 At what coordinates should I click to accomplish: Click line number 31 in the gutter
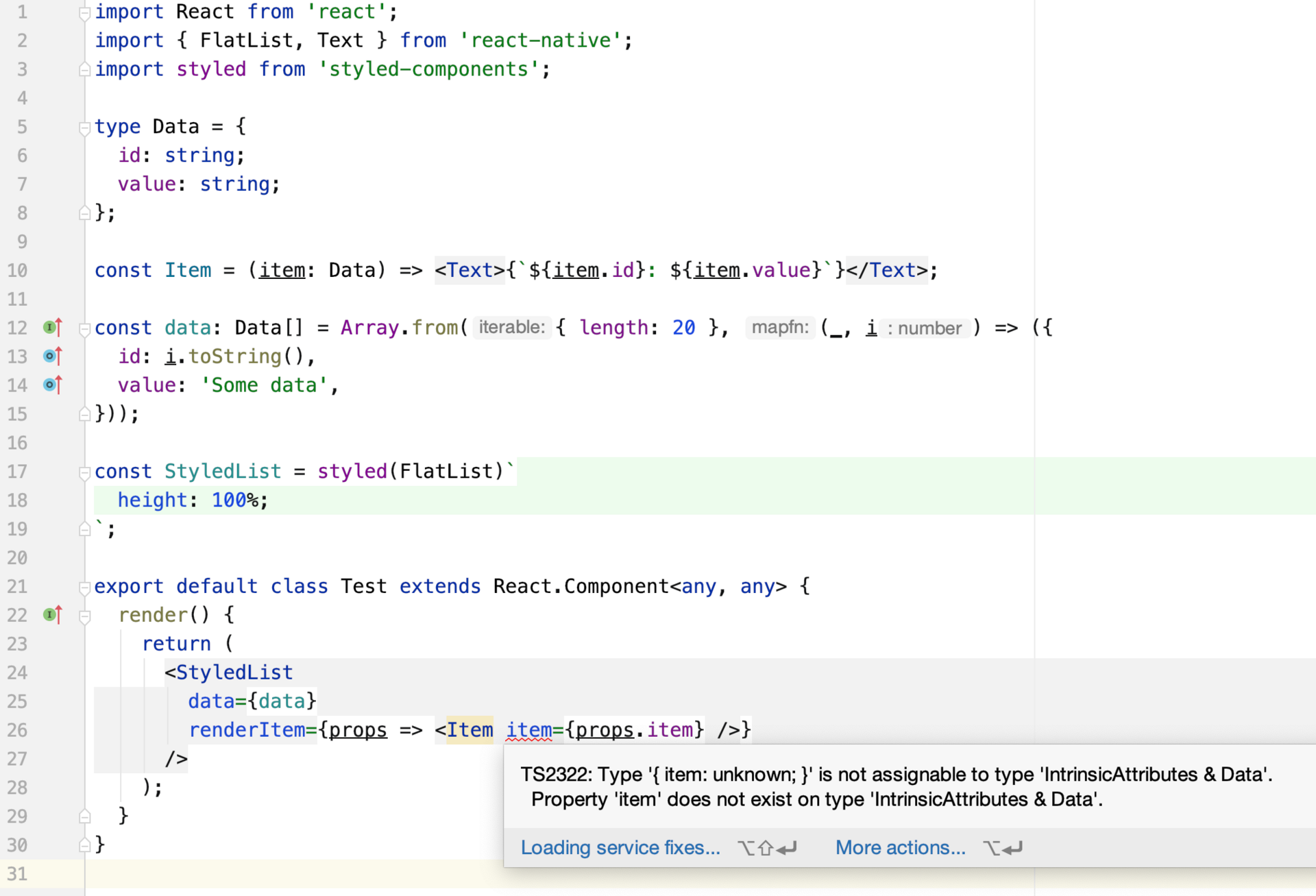coord(17,874)
